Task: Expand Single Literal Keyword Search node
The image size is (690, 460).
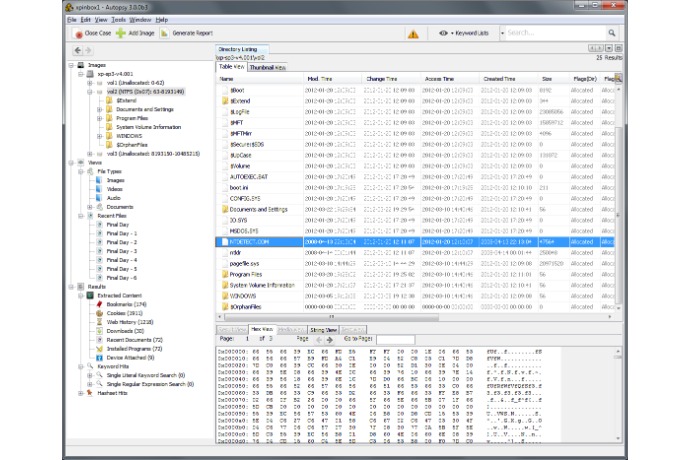Action: 90,375
